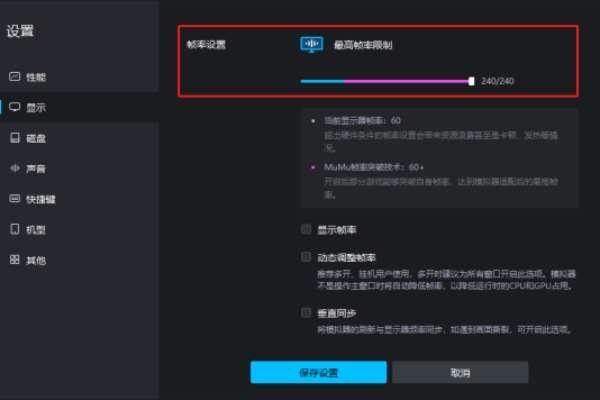Viewport: 600px width, 400px height.
Task: Save settings with the blue 保存设置 button
Action: (x=318, y=372)
